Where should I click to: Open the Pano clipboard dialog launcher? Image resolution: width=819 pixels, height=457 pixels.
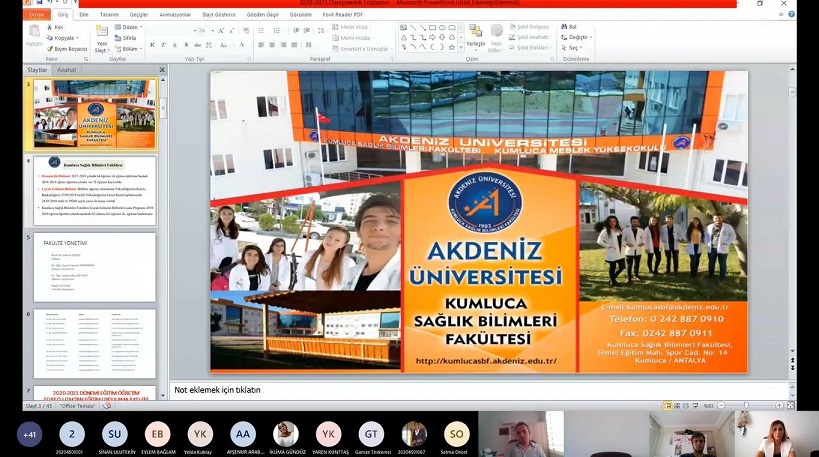click(86, 59)
